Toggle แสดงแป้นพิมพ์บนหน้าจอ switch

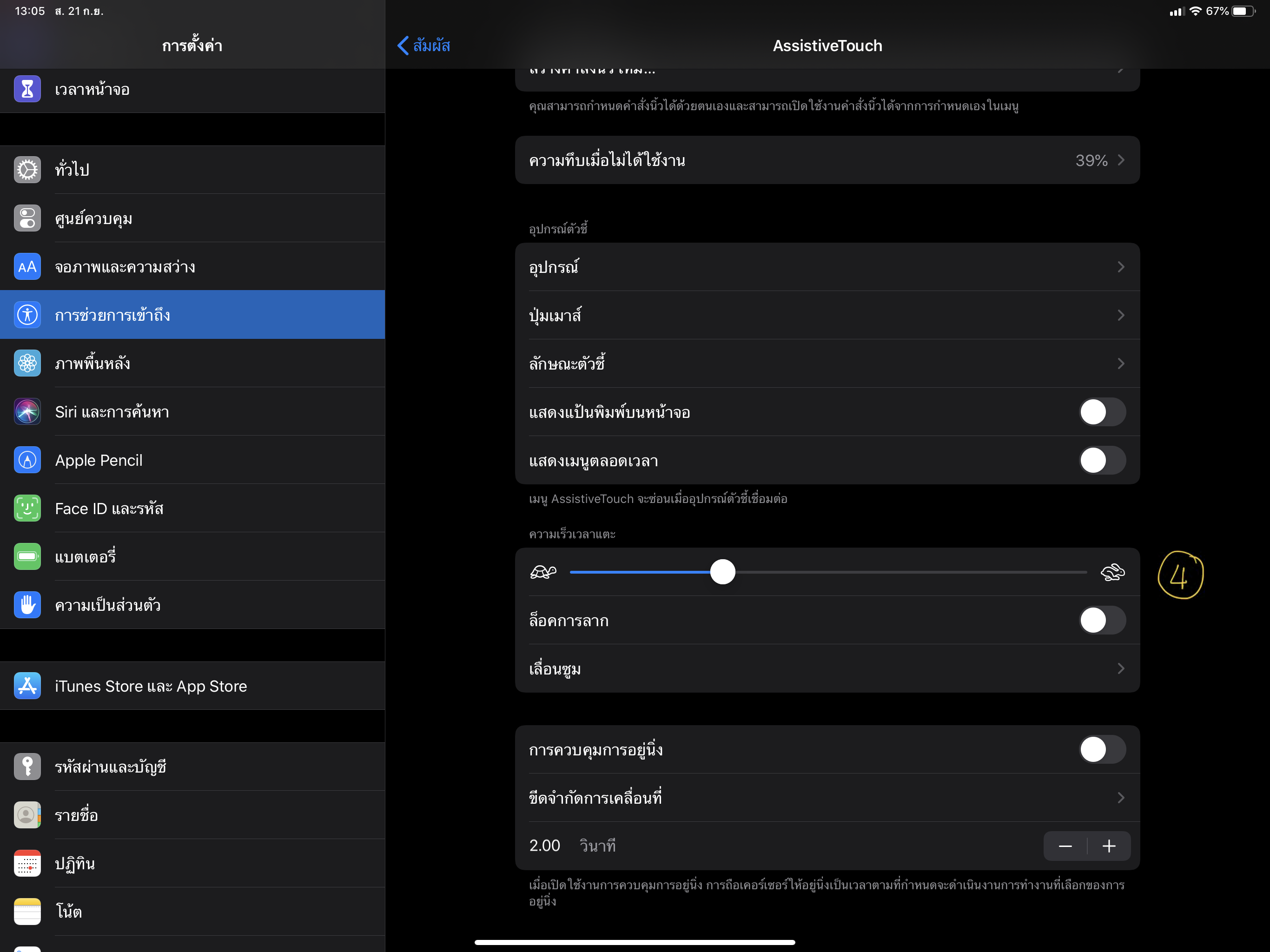1102,412
